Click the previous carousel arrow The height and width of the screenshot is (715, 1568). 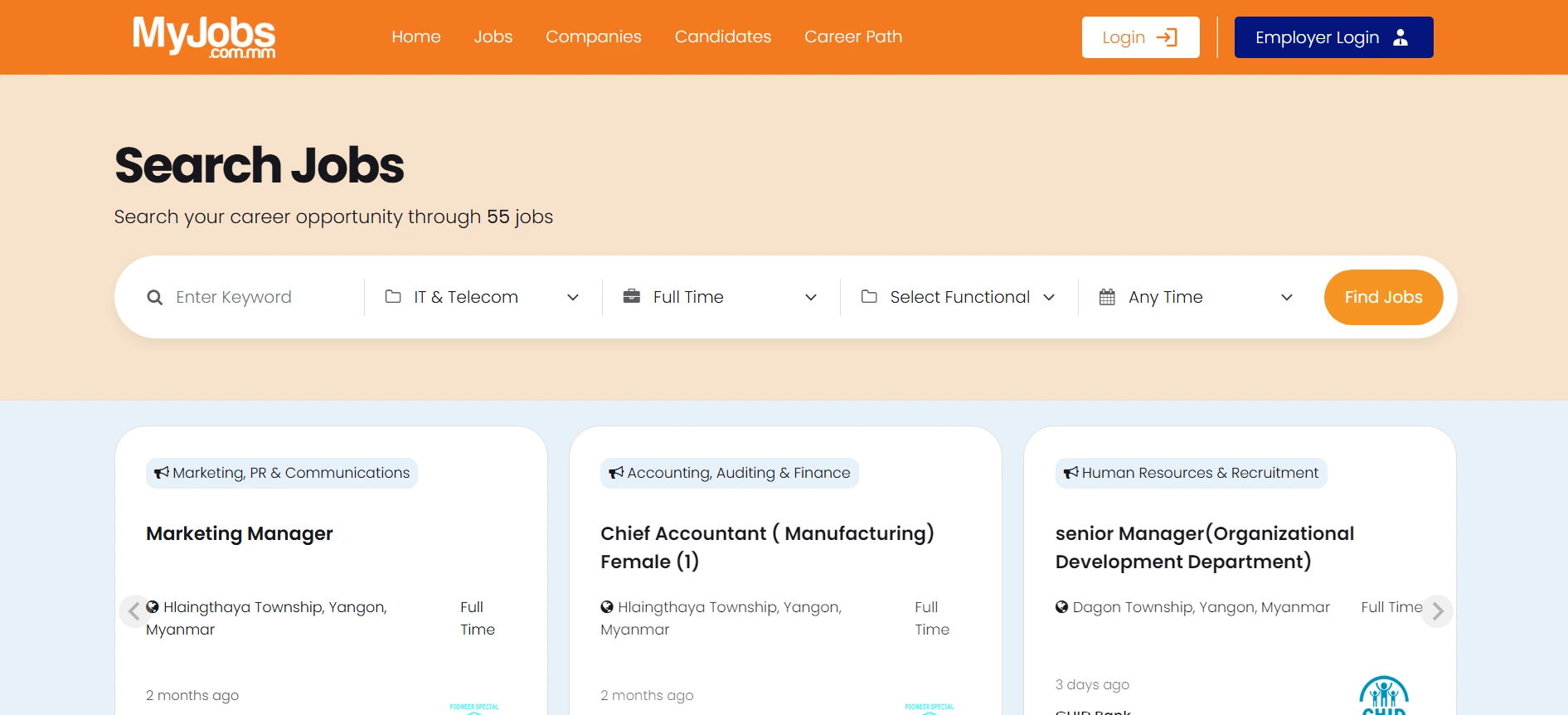click(134, 611)
